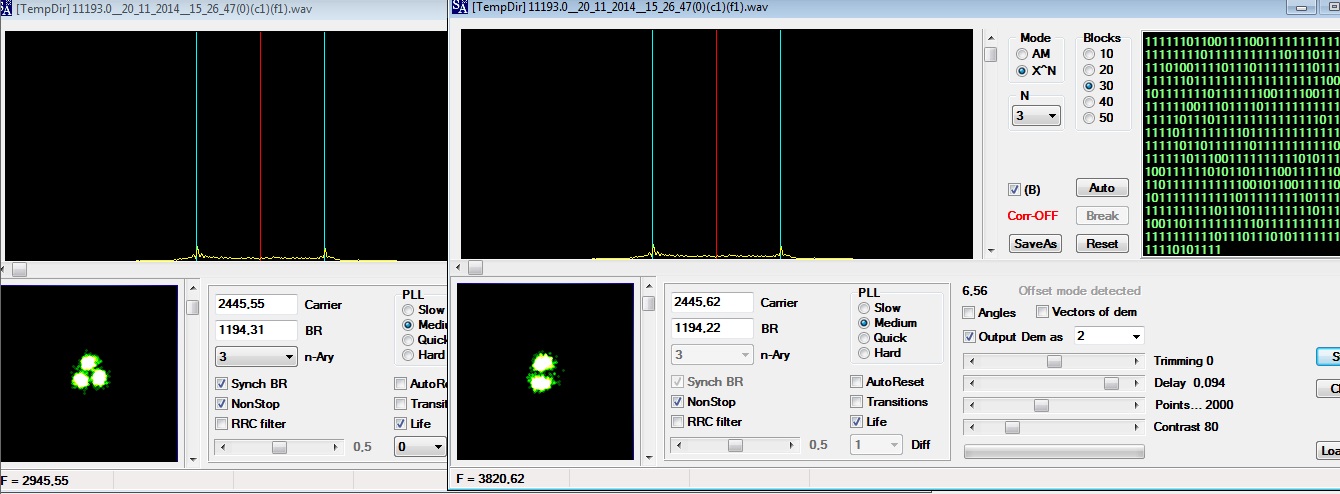Click the Delay slider handle
Image resolution: width=1340 pixels, height=494 pixels.
(1111, 384)
